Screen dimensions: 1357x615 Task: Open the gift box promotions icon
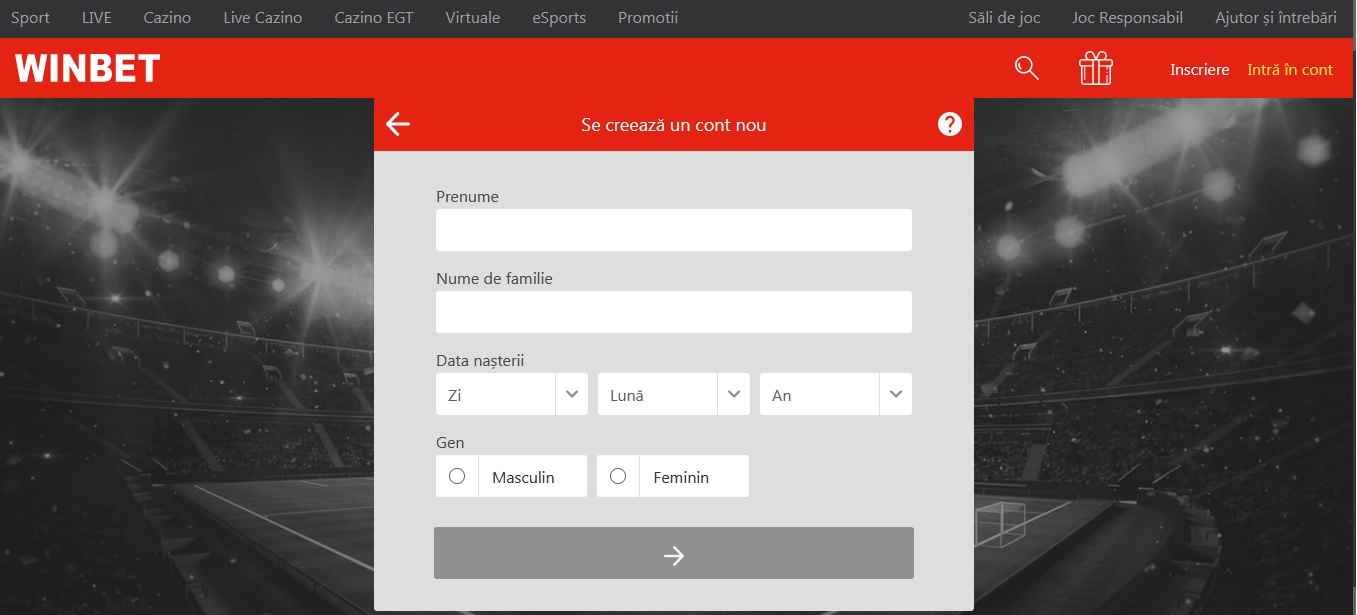1096,68
